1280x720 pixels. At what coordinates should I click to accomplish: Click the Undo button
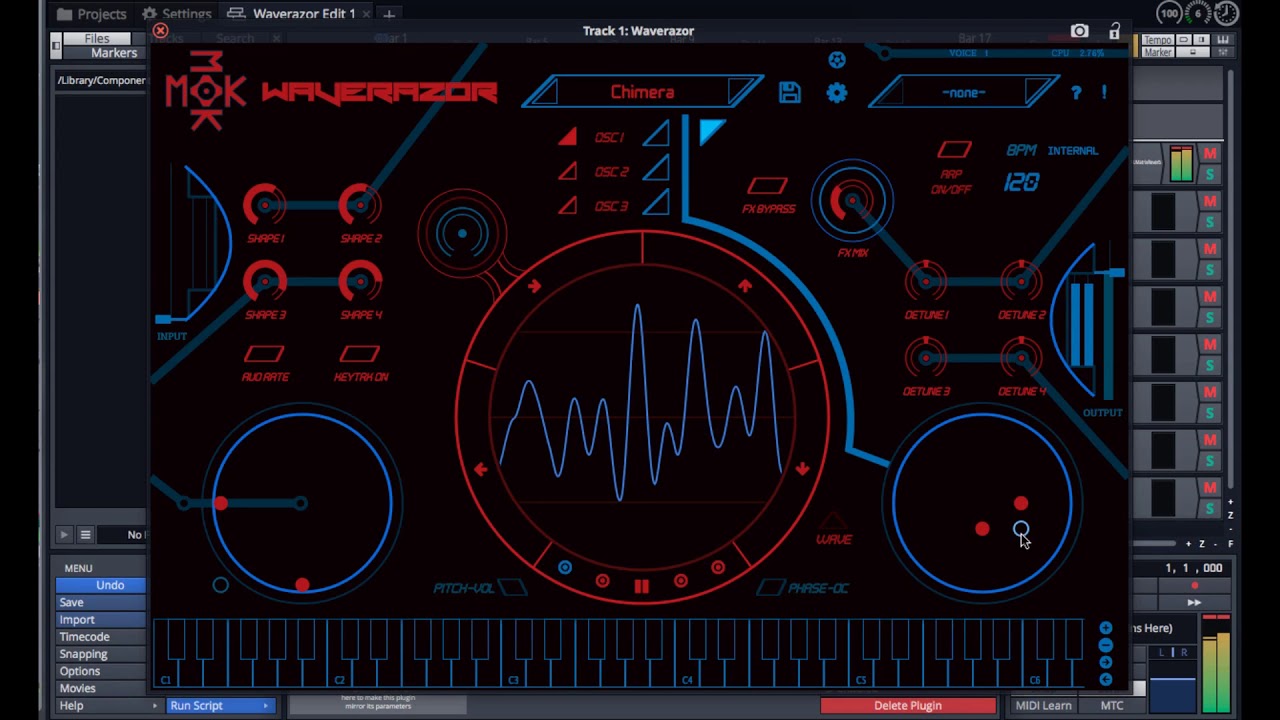click(x=101, y=585)
